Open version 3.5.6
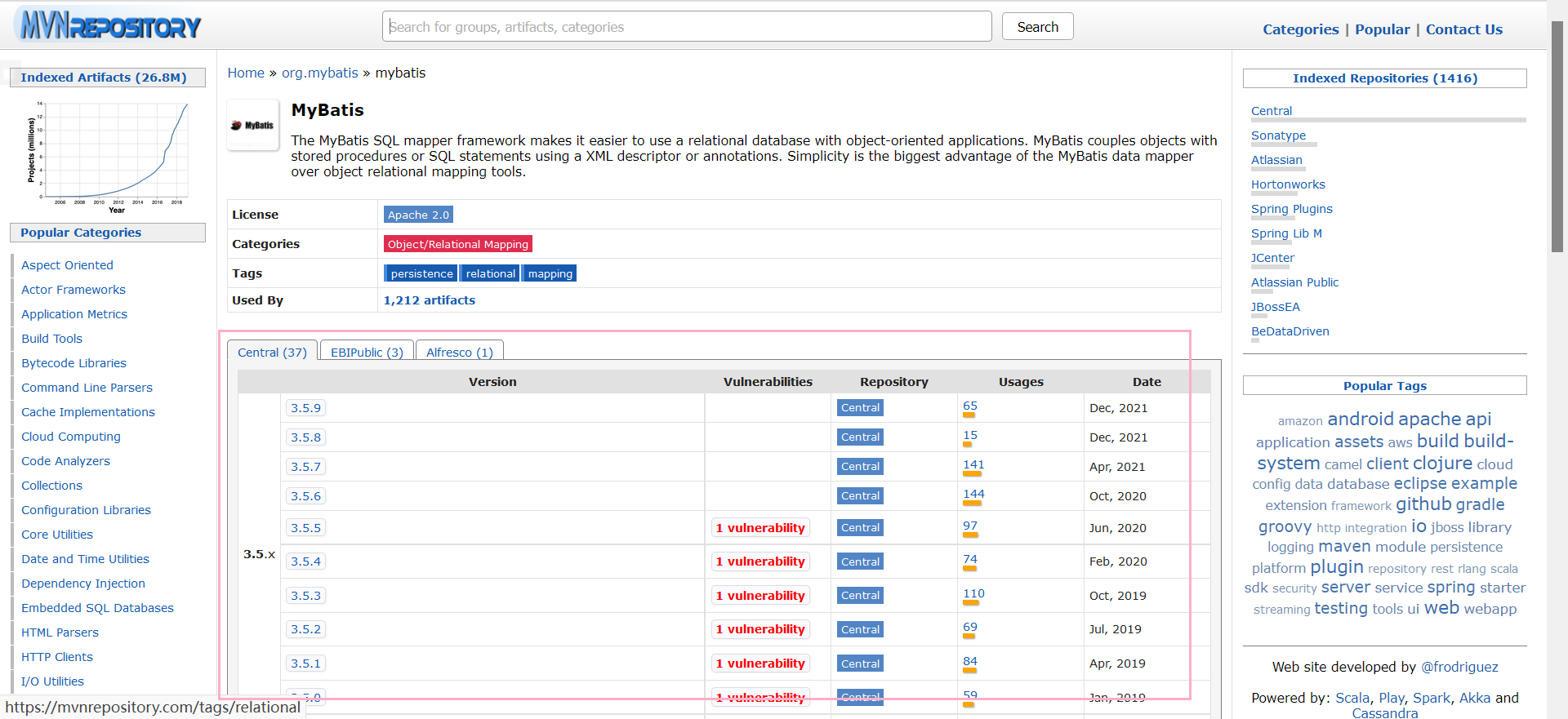 click(305, 496)
